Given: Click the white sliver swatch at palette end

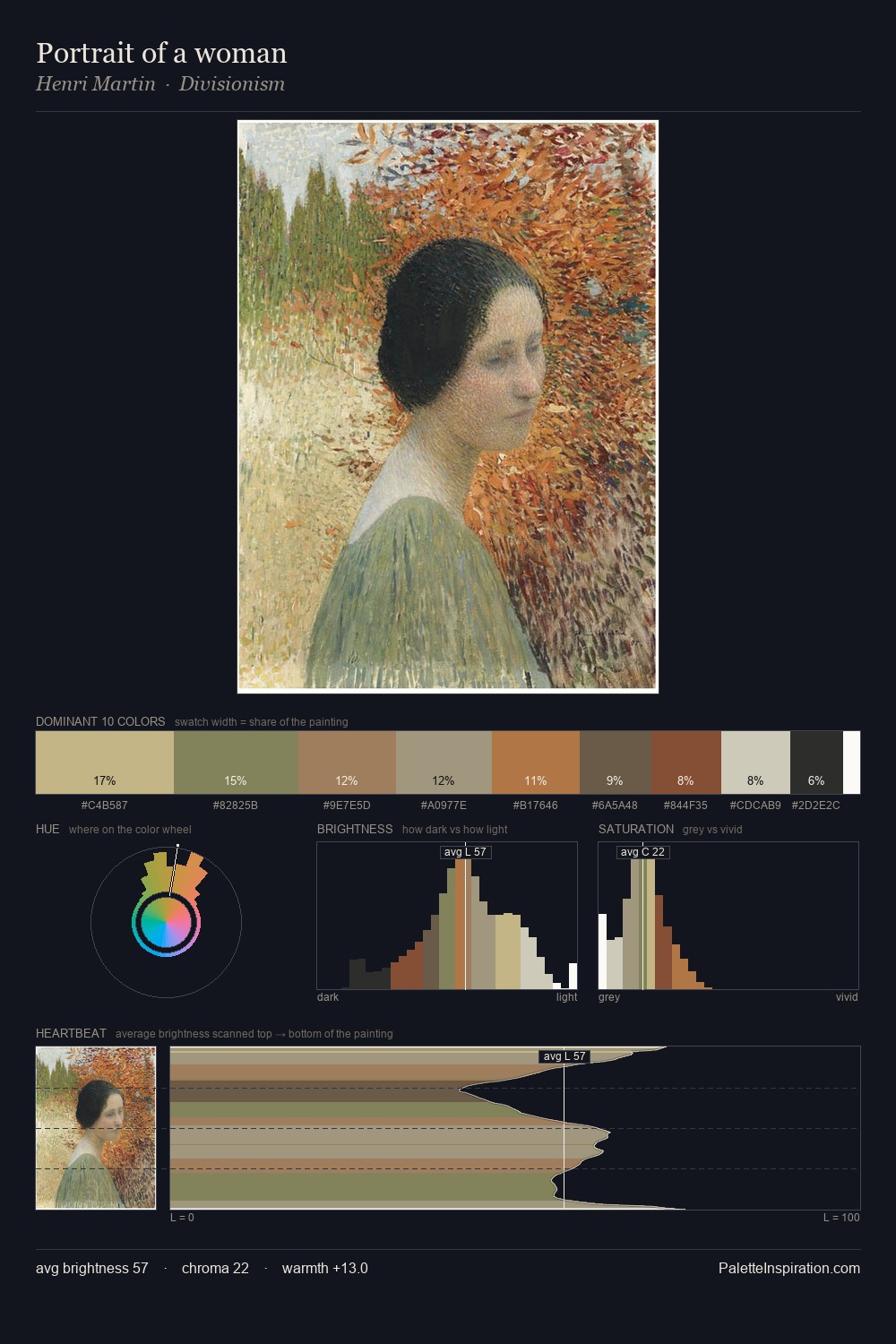Looking at the screenshot, I should coord(851,762).
